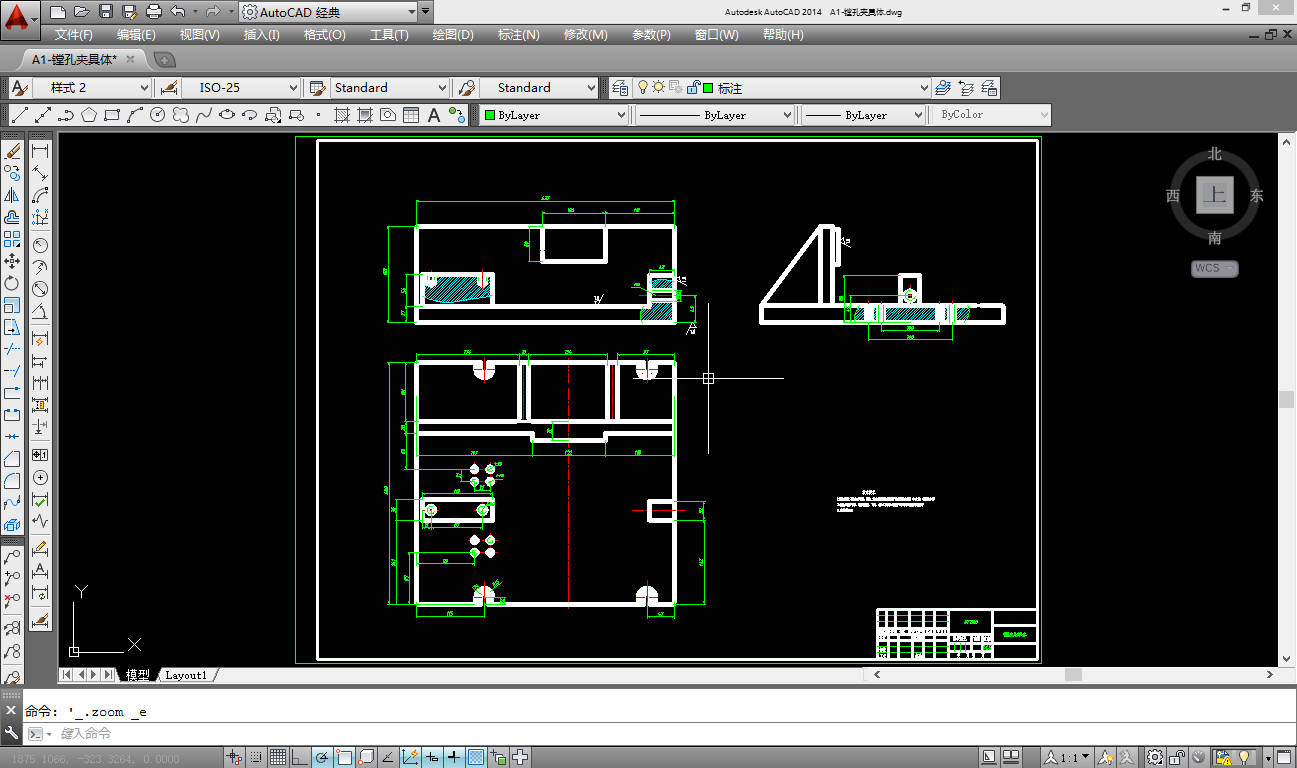Click the workspace switching gear in status bar
This screenshot has width=1297, height=768.
[1155, 757]
